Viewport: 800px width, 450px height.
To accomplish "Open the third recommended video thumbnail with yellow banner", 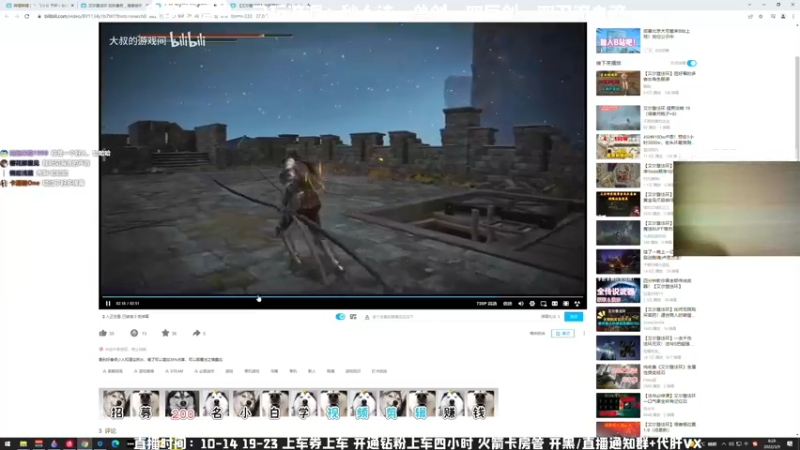I will point(618,146).
